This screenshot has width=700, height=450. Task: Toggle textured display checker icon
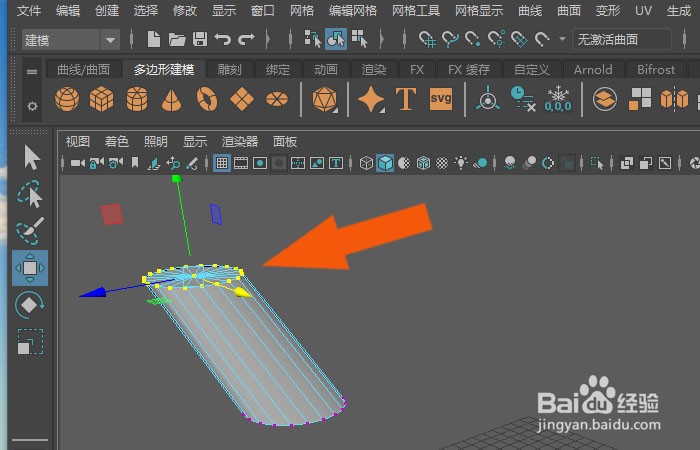click(x=442, y=163)
